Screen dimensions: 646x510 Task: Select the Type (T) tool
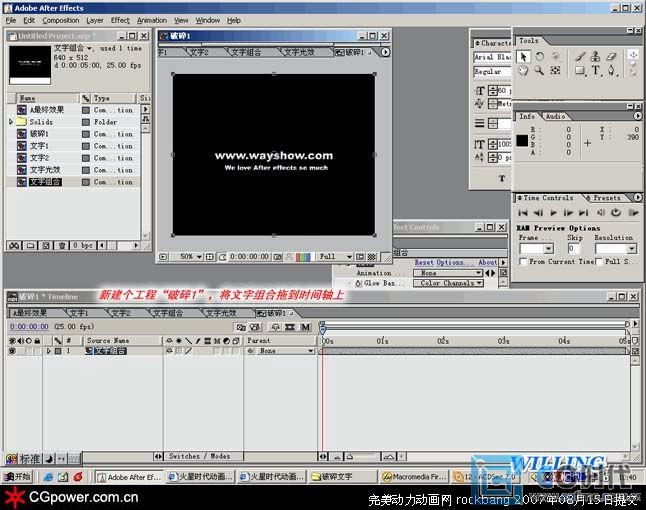596,70
